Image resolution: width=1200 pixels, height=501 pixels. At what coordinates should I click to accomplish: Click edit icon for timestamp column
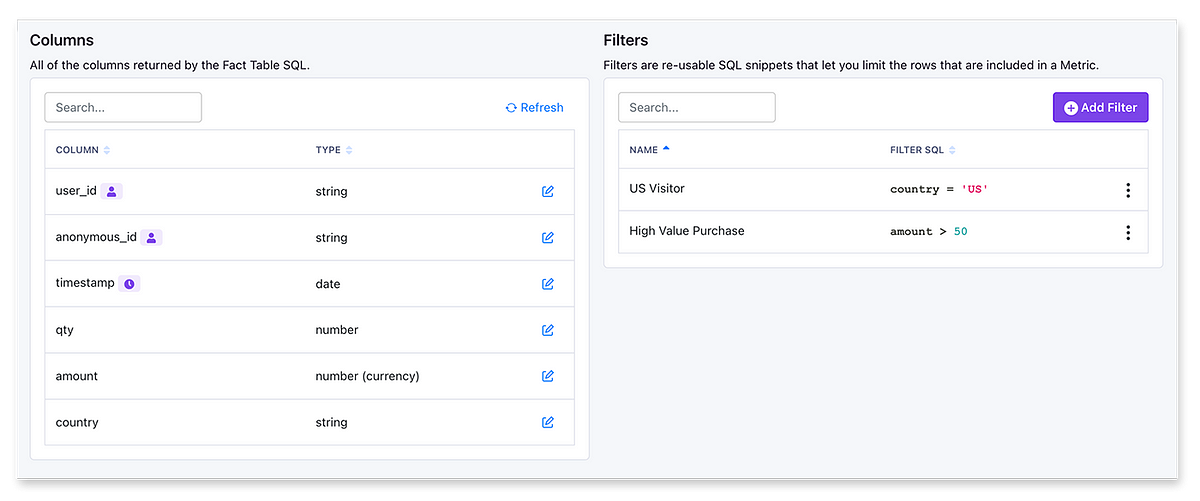click(548, 284)
